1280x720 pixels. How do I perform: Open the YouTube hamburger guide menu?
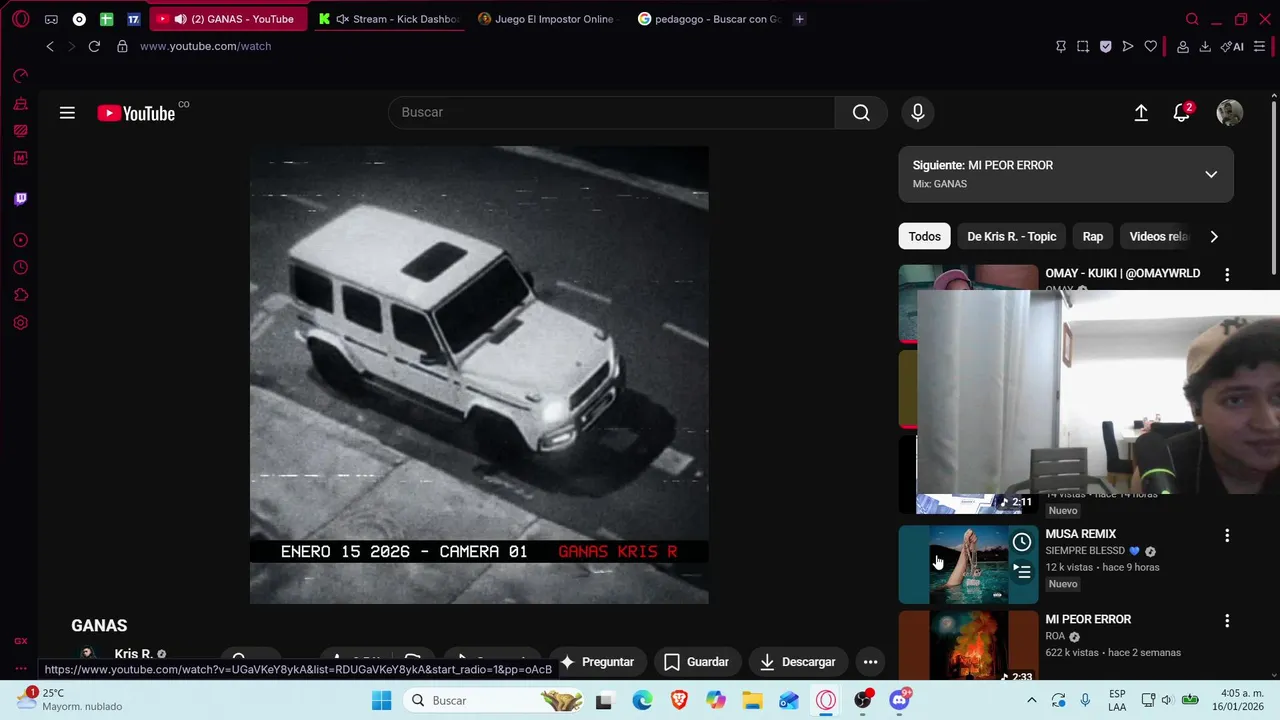(67, 113)
